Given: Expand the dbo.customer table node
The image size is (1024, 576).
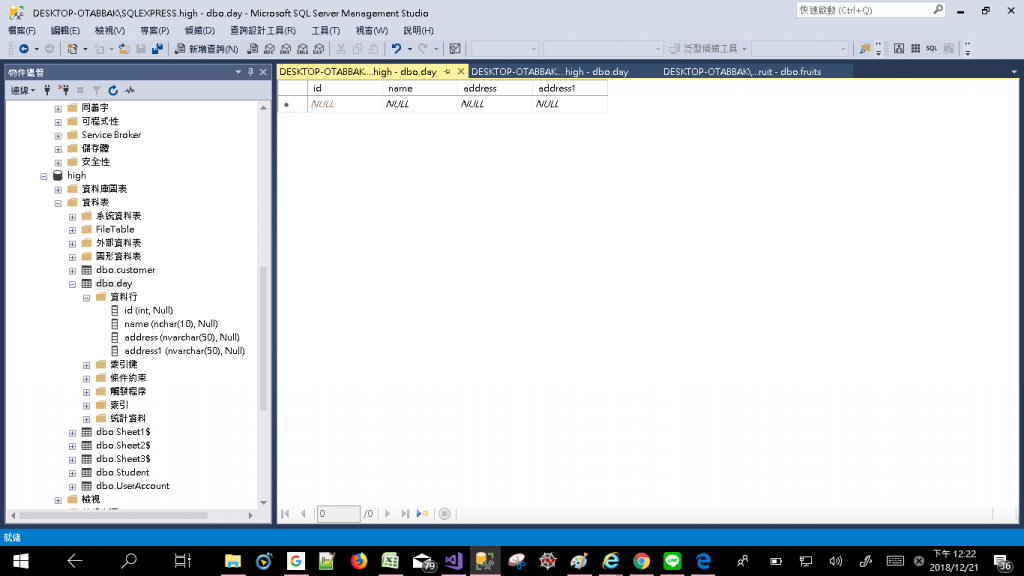Looking at the screenshot, I should [x=72, y=270].
